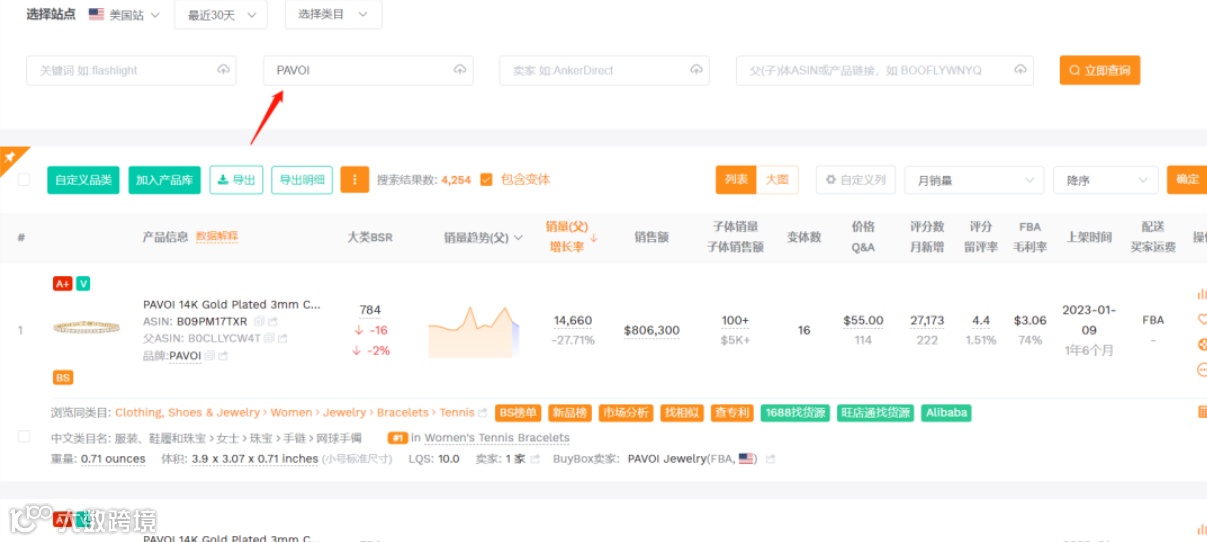Click the 自定义品类 button
Viewport: 1207px width, 542px height.
pos(83,180)
